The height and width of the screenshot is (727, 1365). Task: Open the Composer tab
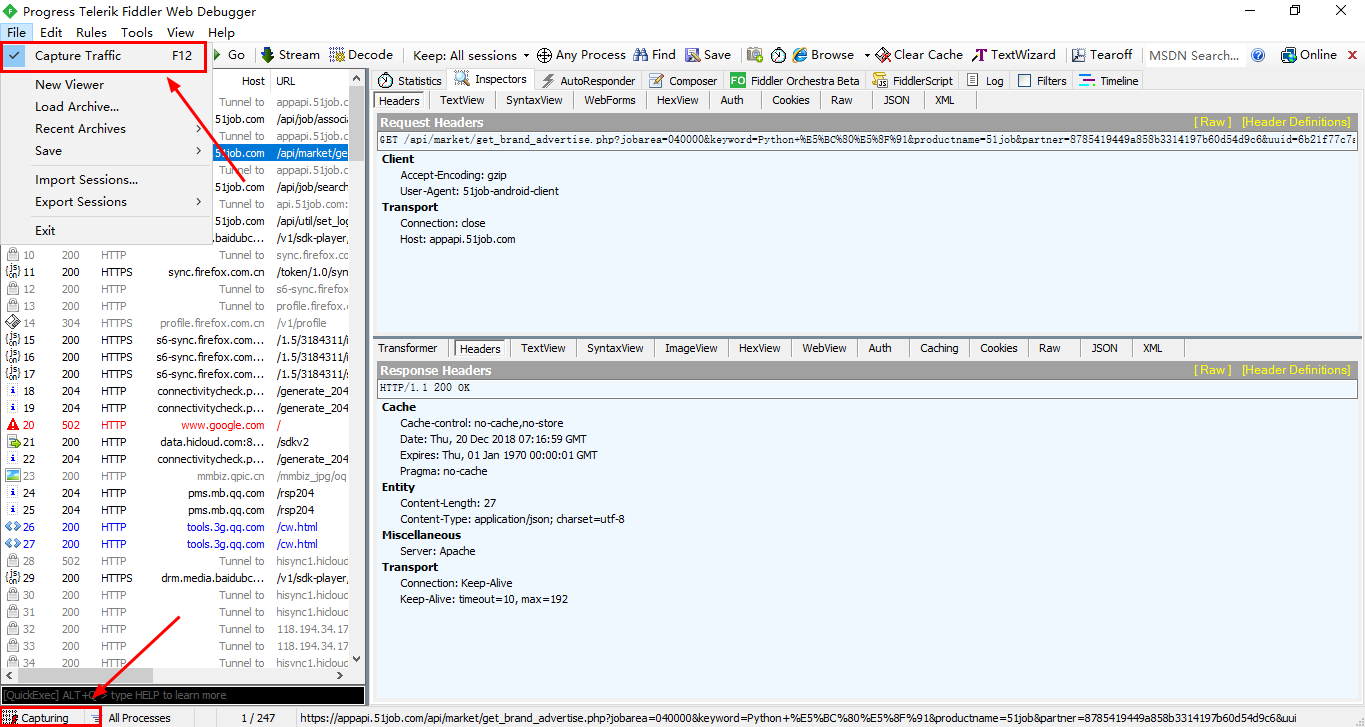click(x=683, y=81)
